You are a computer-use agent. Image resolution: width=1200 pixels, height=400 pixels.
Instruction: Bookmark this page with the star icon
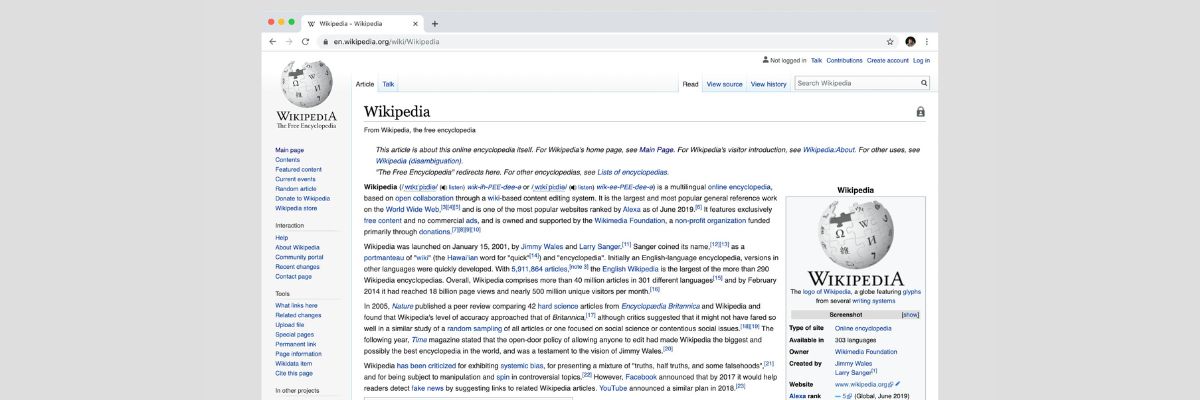(x=890, y=42)
